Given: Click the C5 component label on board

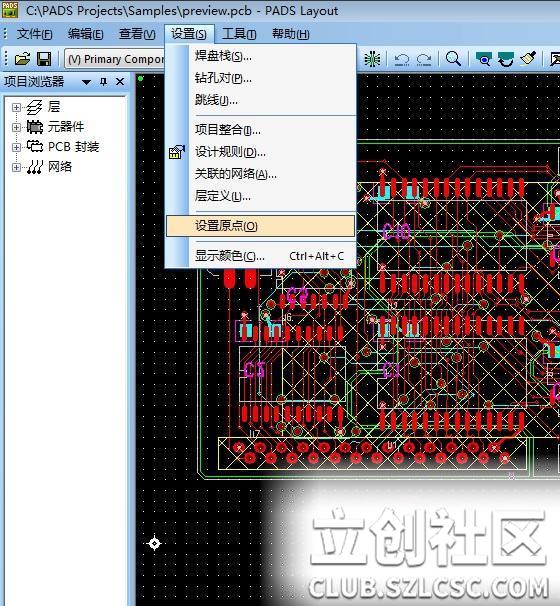Looking at the screenshot, I should [x=254, y=370].
